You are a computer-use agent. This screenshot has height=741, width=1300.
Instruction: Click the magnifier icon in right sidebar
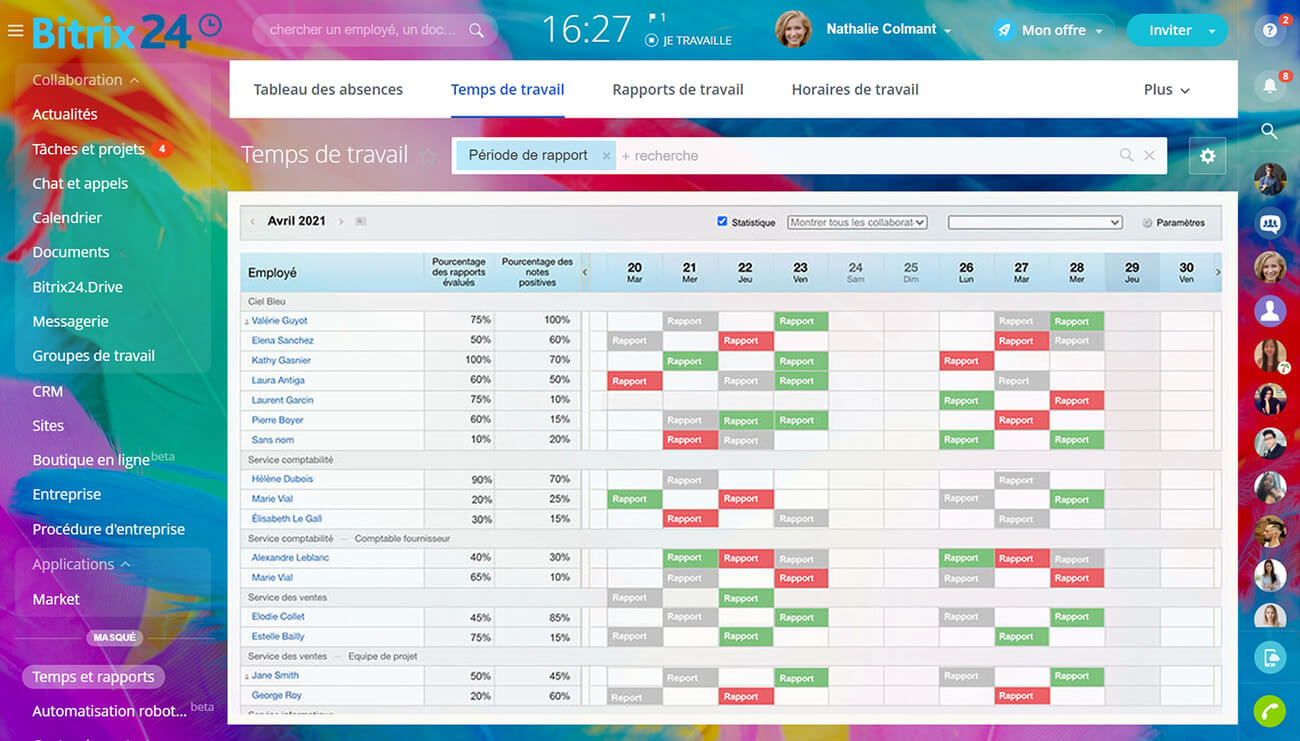(1270, 131)
